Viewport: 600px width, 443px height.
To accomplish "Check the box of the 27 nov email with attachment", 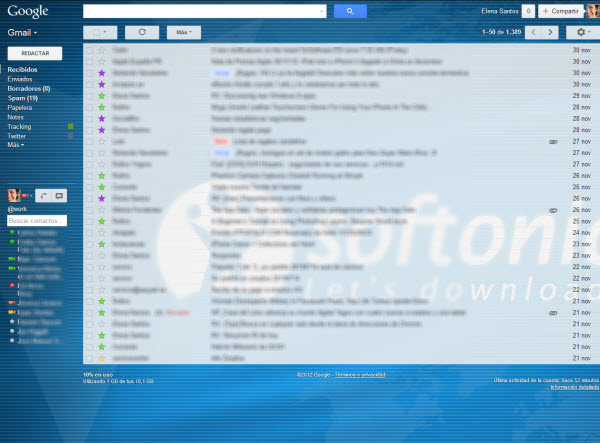I will click(90, 142).
